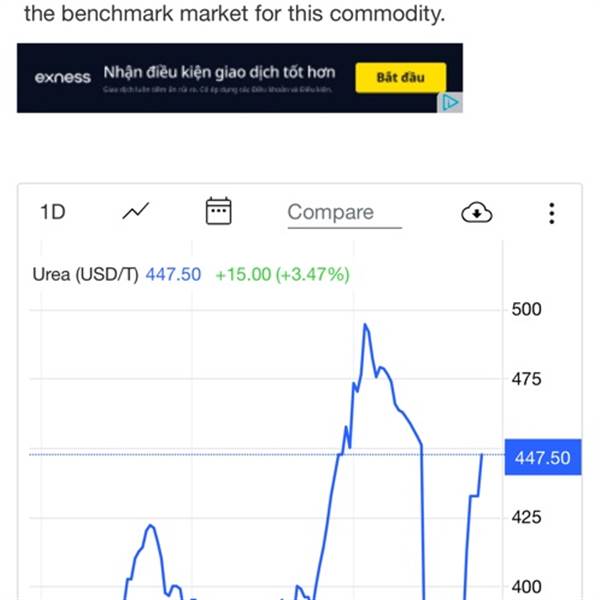This screenshot has height=600, width=600.
Task: Select the 500 price axis label
Action: pyautogui.click(x=527, y=309)
